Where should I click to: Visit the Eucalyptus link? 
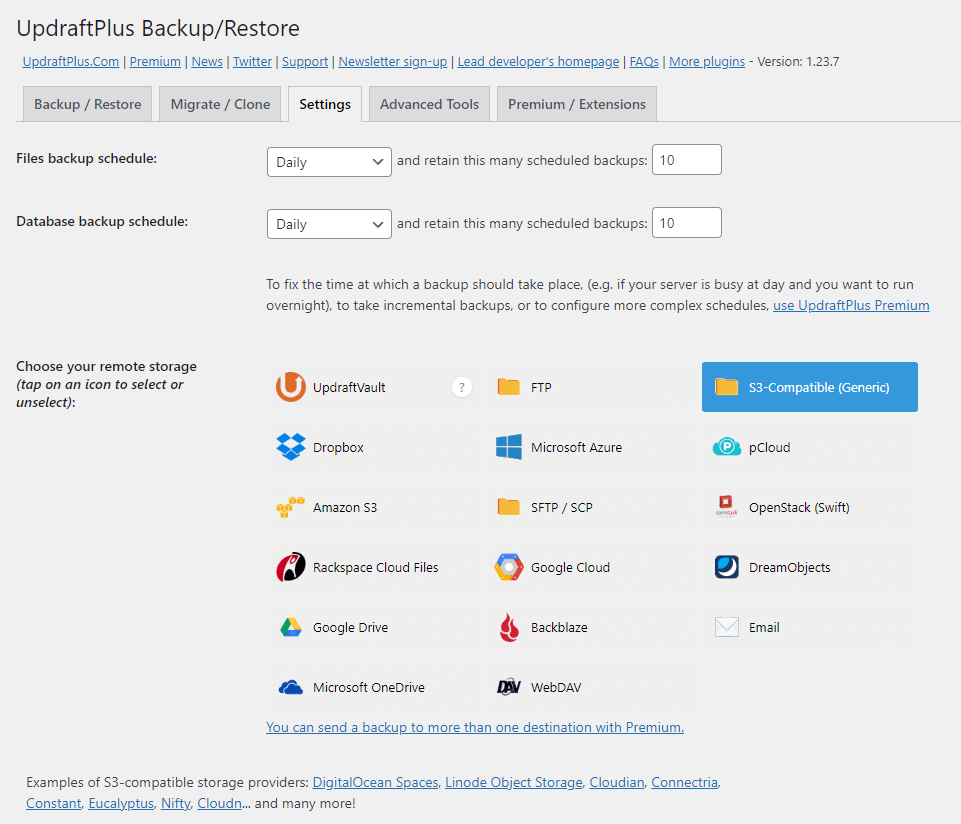click(x=121, y=803)
